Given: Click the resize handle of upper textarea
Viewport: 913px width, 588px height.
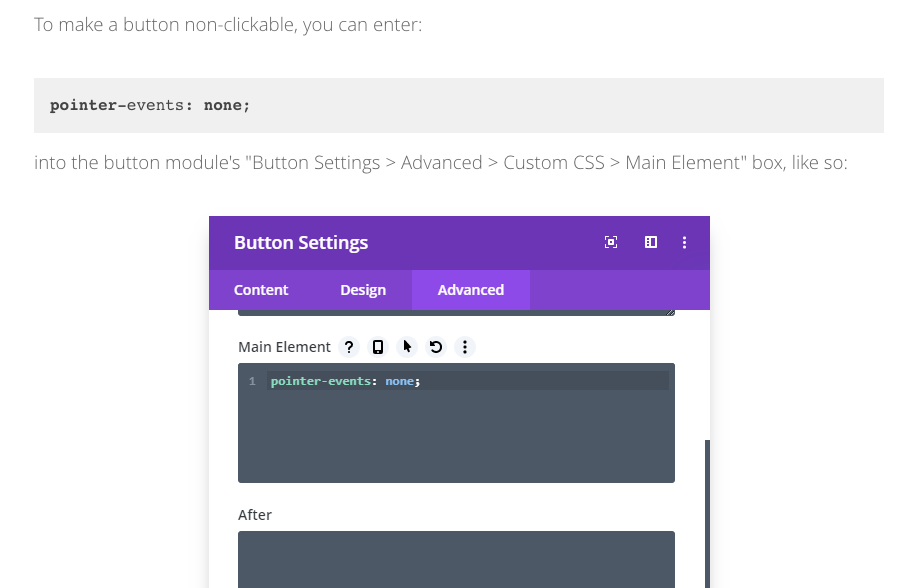Looking at the screenshot, I should tap(670, 312).
